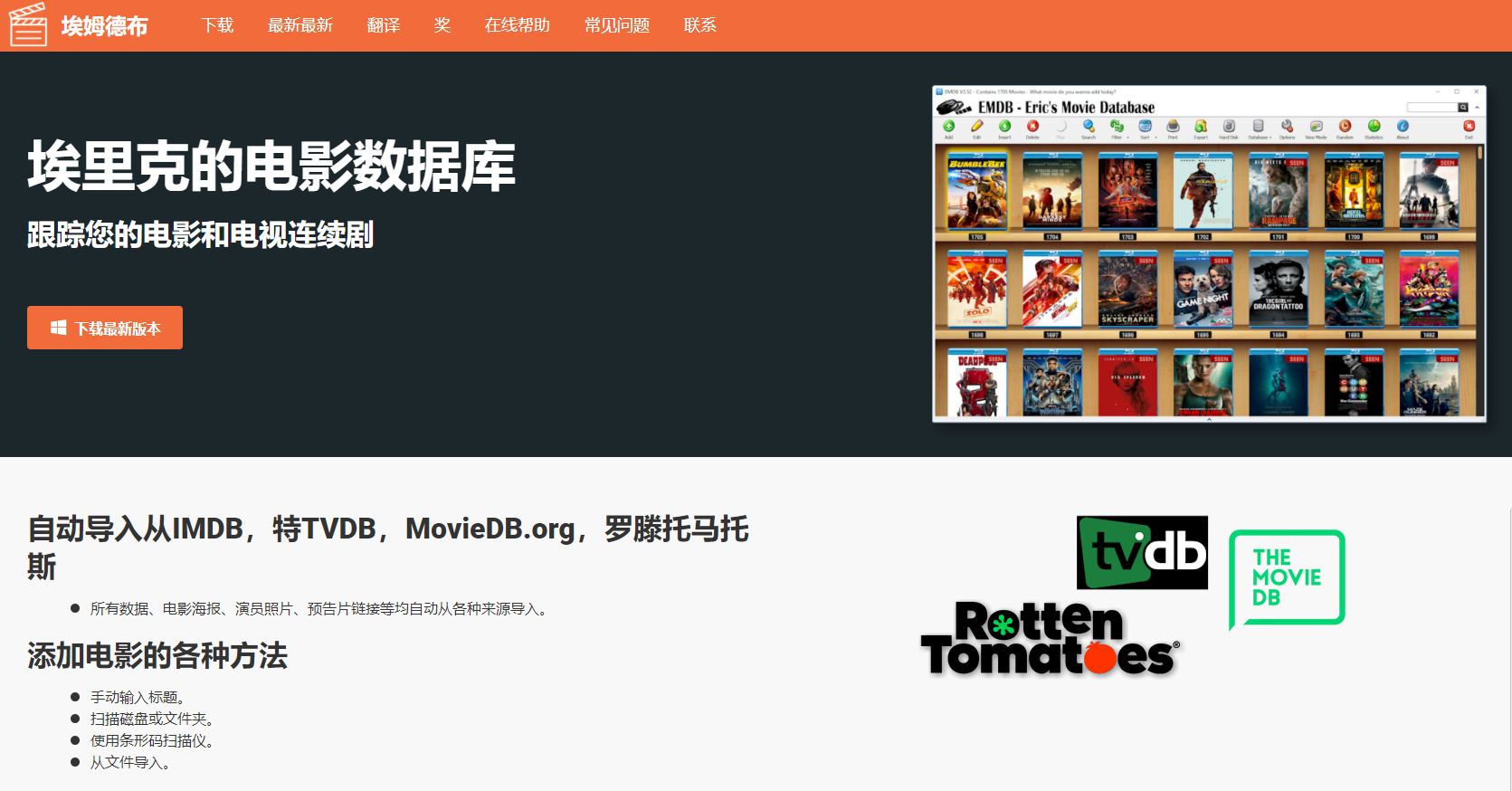
Task: Click the Rotten Tomatoes logo
Action: (1051, 639)
